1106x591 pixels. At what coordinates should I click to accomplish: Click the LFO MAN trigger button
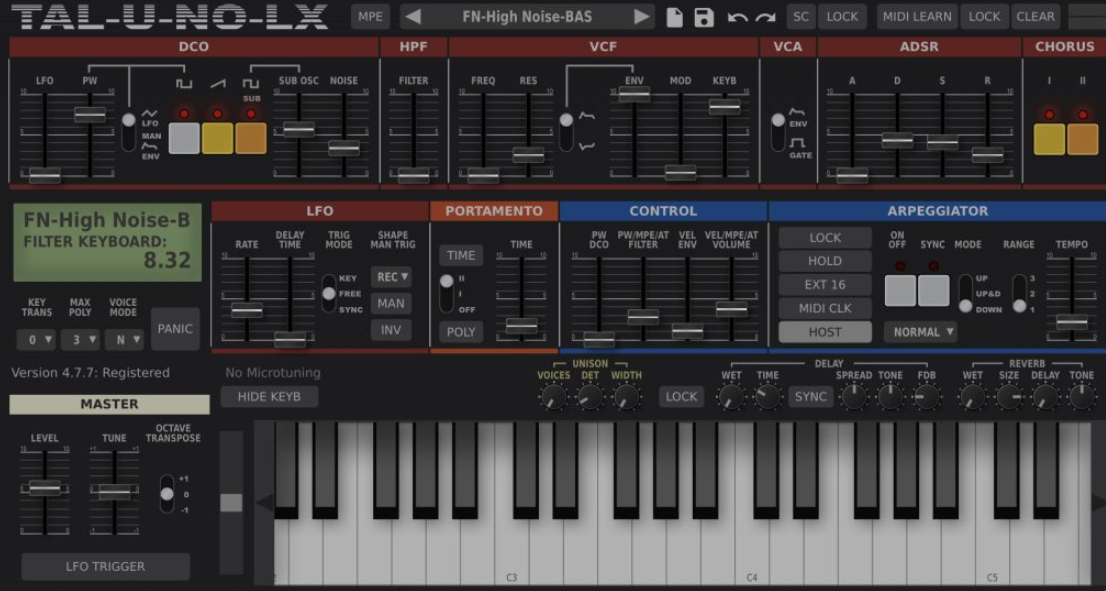coord(391,303)
